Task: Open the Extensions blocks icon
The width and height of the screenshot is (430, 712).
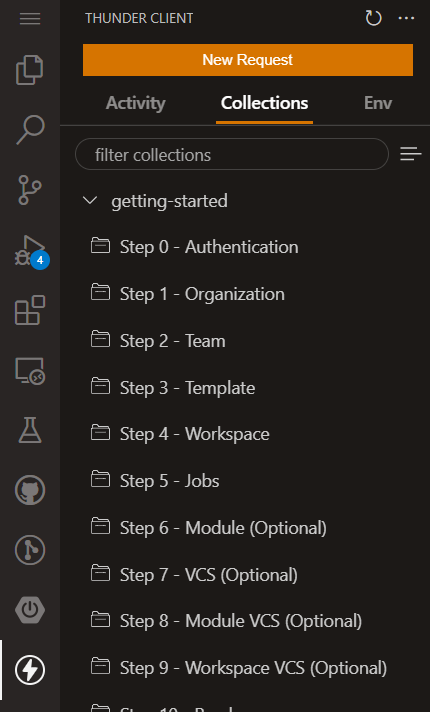Action: [x=30, y=310]
